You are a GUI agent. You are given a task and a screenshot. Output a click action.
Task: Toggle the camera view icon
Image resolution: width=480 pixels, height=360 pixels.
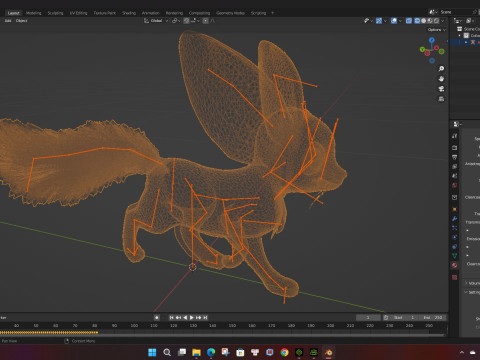click(441, 89)
